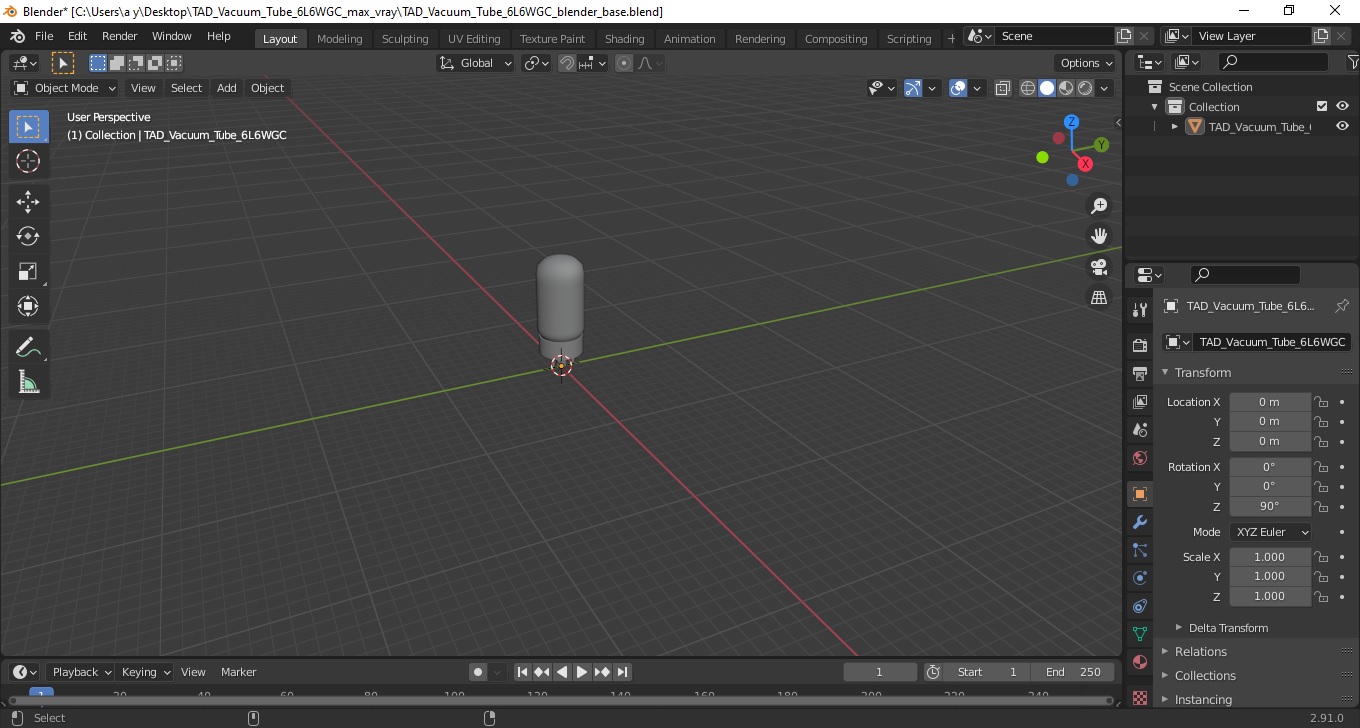The image size is (1360, 728).
Task: Open rotation Mode XYZ Euler dropdown
Action: pos(1270,532)
